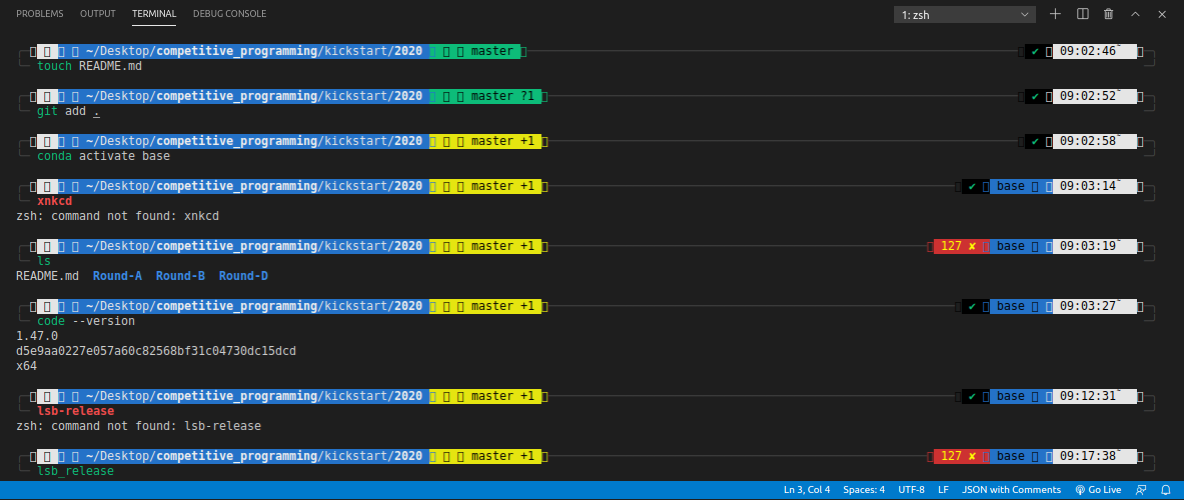Click 'Ln 3, Col 4' cursor position
This screenshot has width=1184, height=500.
(x=806, y=490)
